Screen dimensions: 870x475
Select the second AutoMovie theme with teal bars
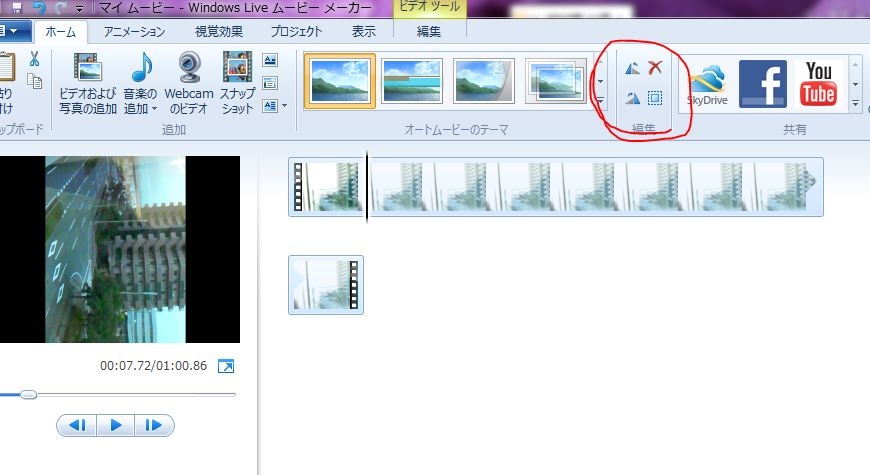click(412, 81)
